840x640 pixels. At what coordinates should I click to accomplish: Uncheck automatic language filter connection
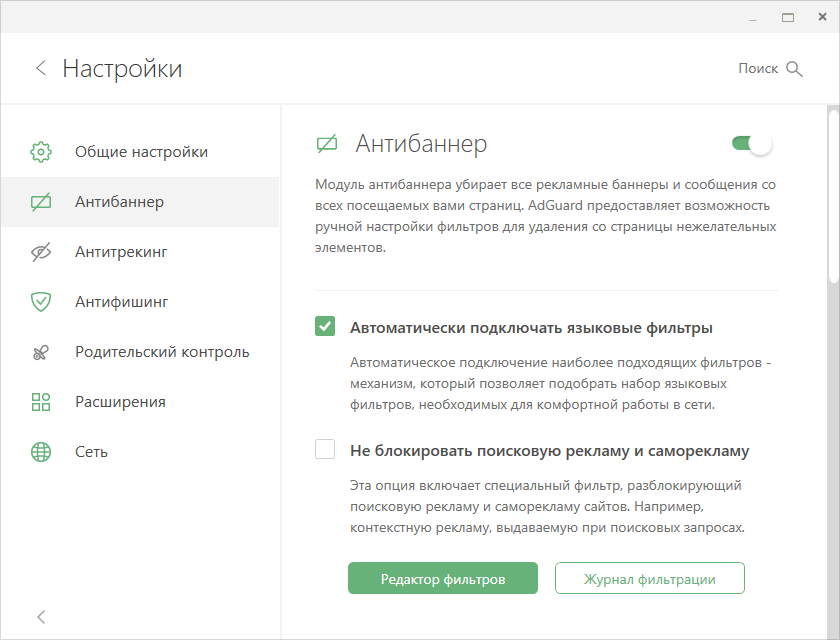tap(324, 324)
